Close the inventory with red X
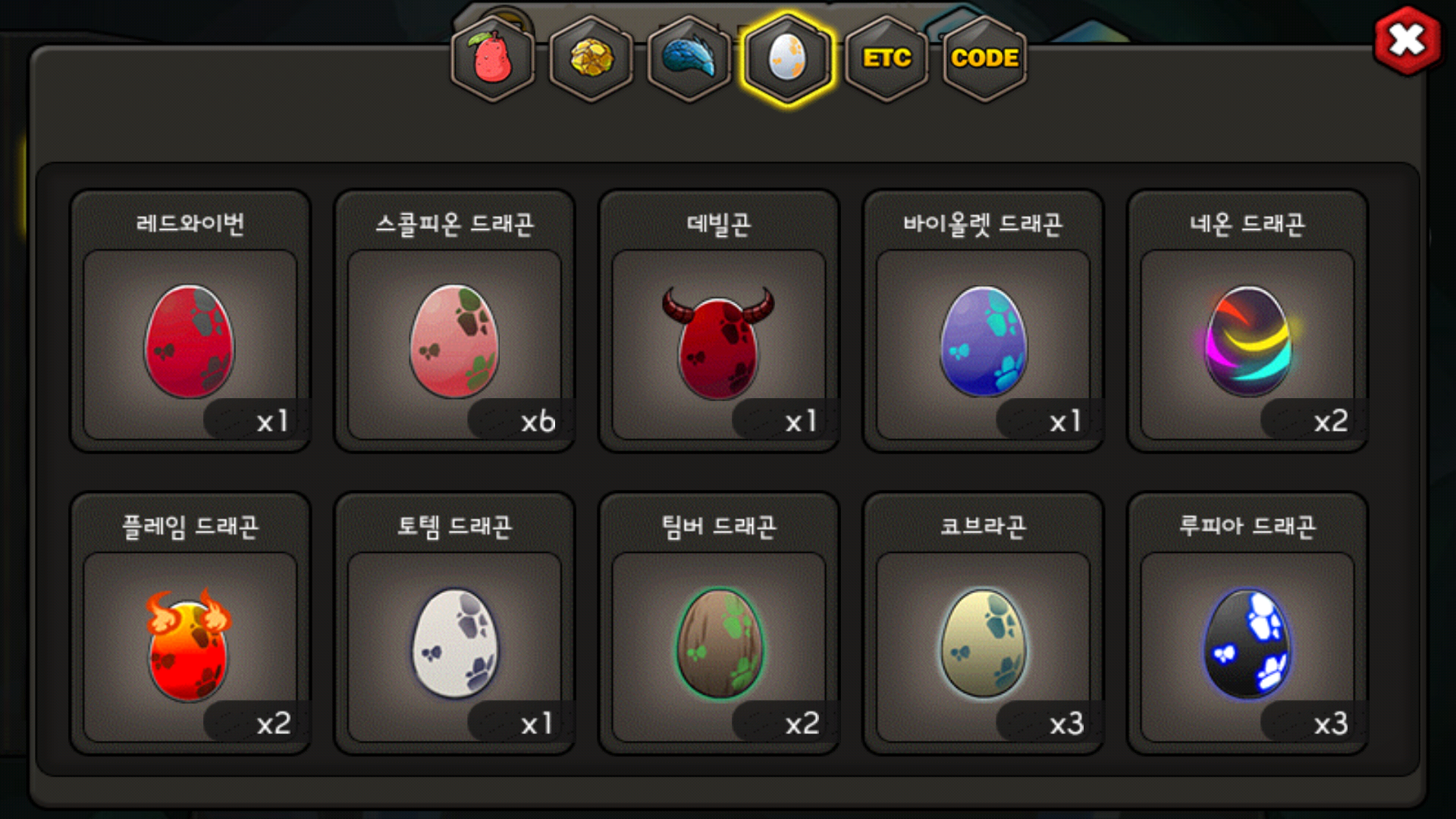This screenshot has width=1456, height=819. coord(1407,40)
